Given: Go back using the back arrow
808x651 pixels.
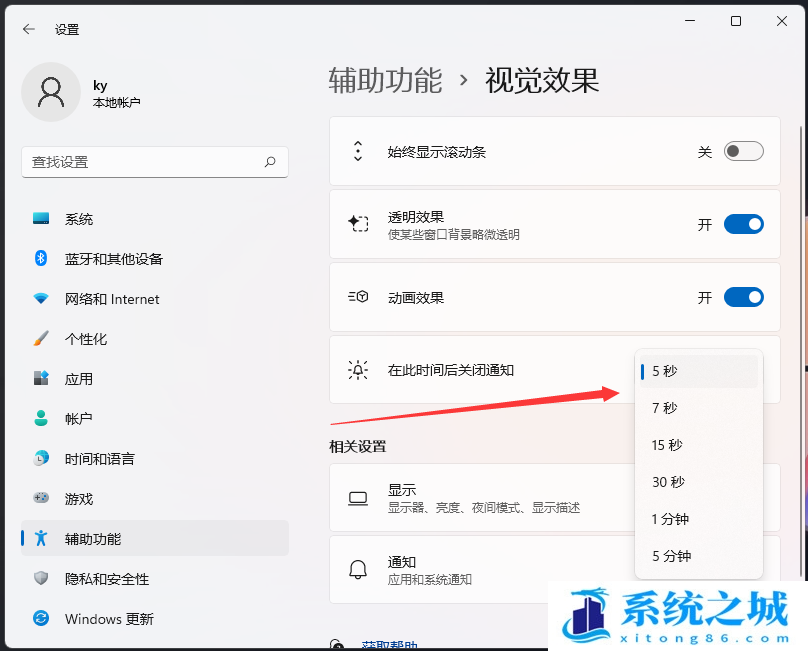Looking at the screenshot, I should coord(29,29).
